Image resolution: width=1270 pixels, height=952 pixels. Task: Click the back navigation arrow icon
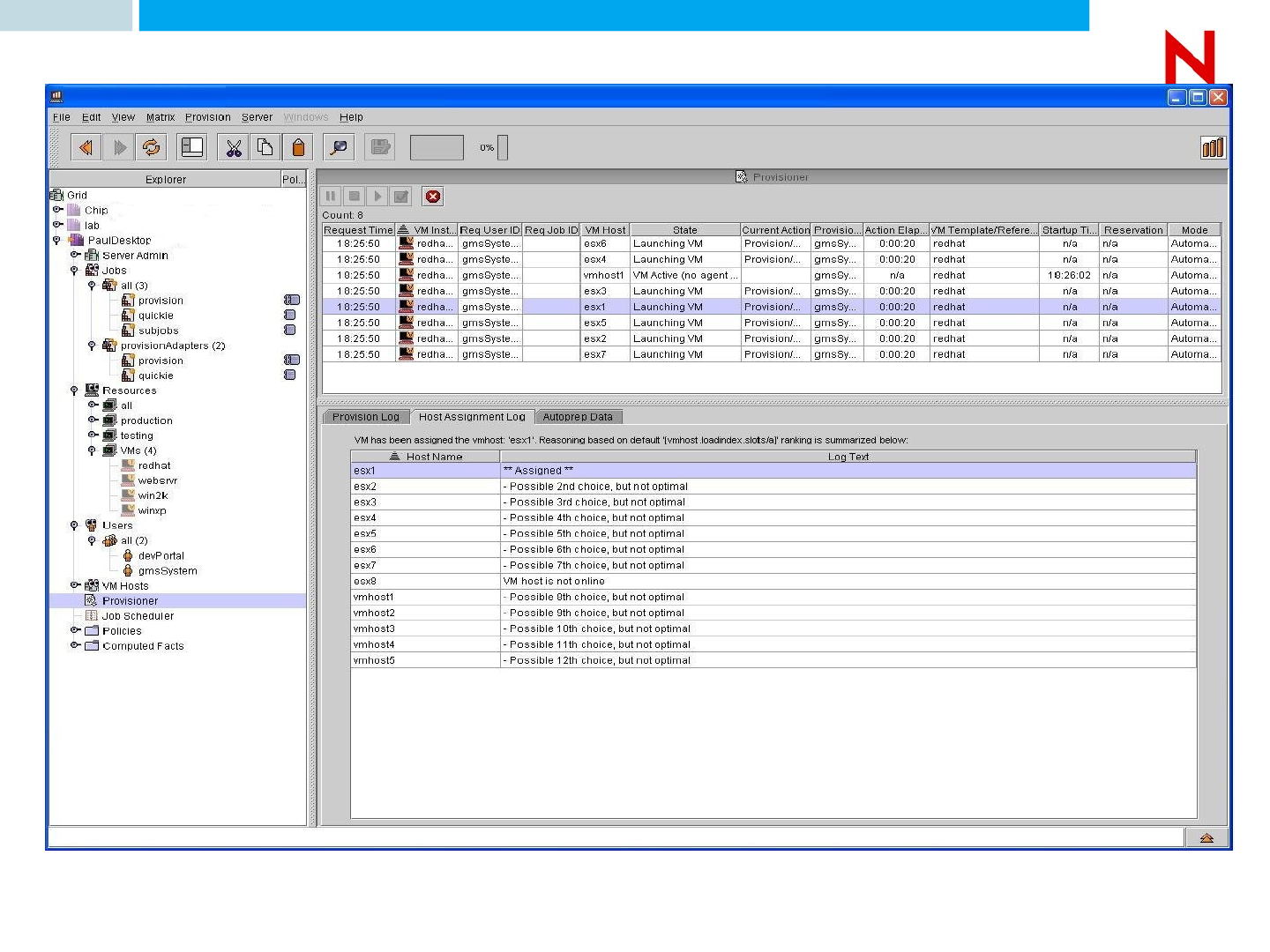(x=86, y=148)
